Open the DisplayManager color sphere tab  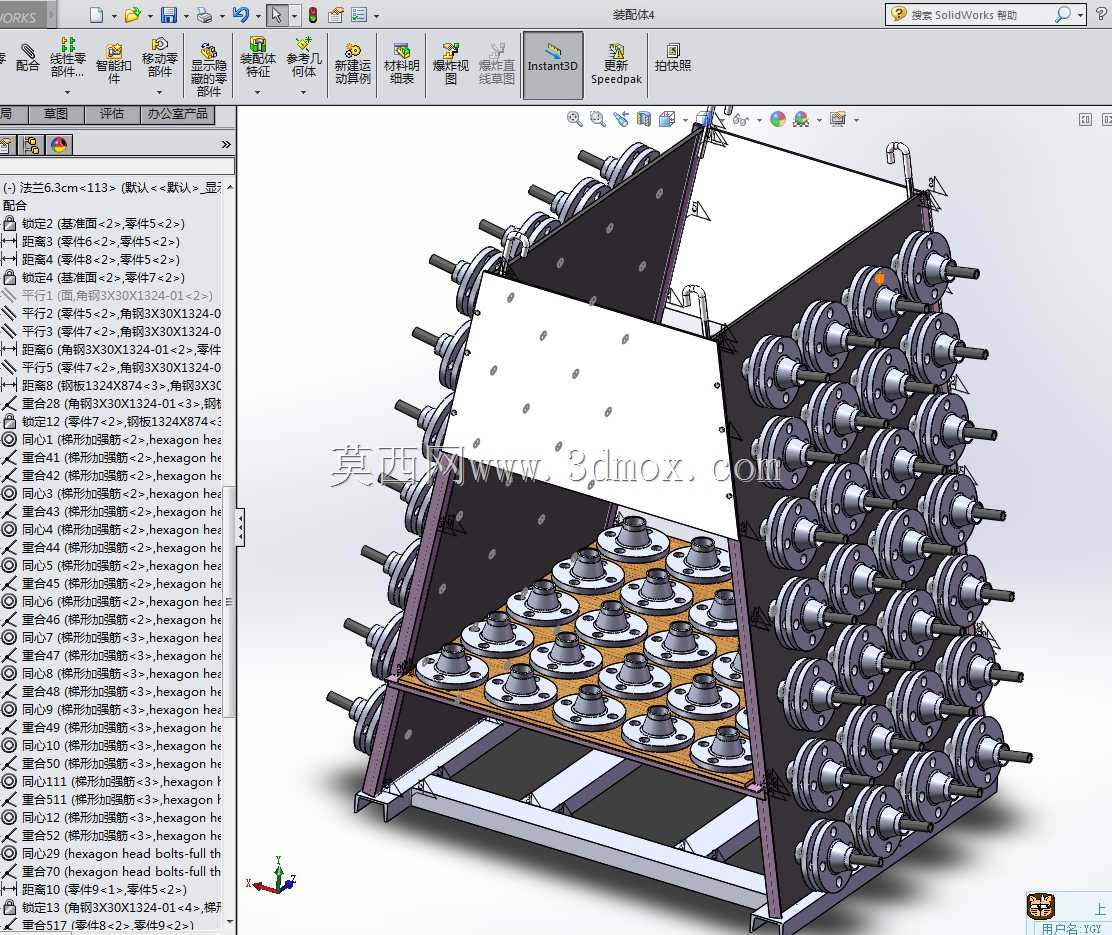pos(59,145)
